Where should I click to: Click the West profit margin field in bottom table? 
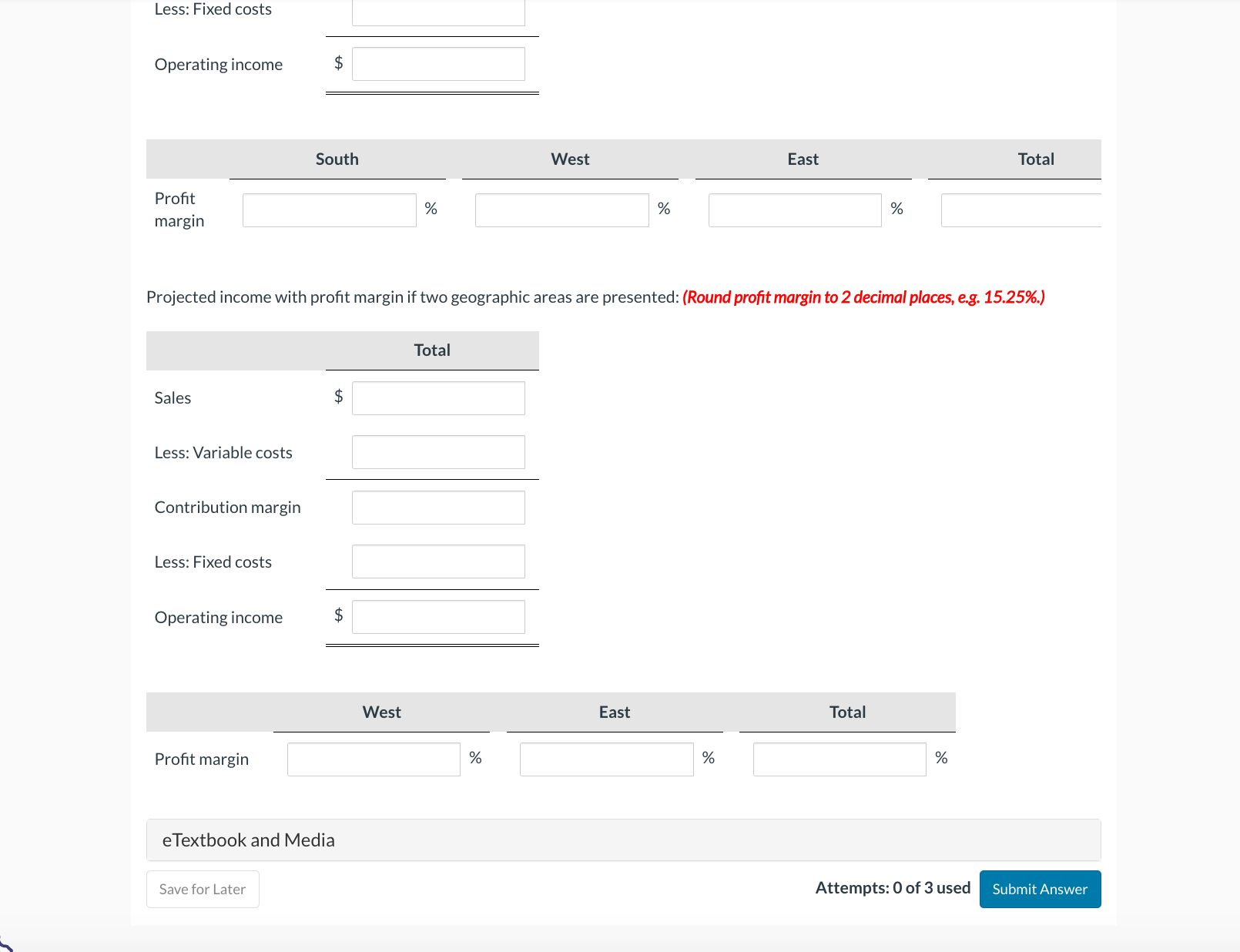pos(374,759)
